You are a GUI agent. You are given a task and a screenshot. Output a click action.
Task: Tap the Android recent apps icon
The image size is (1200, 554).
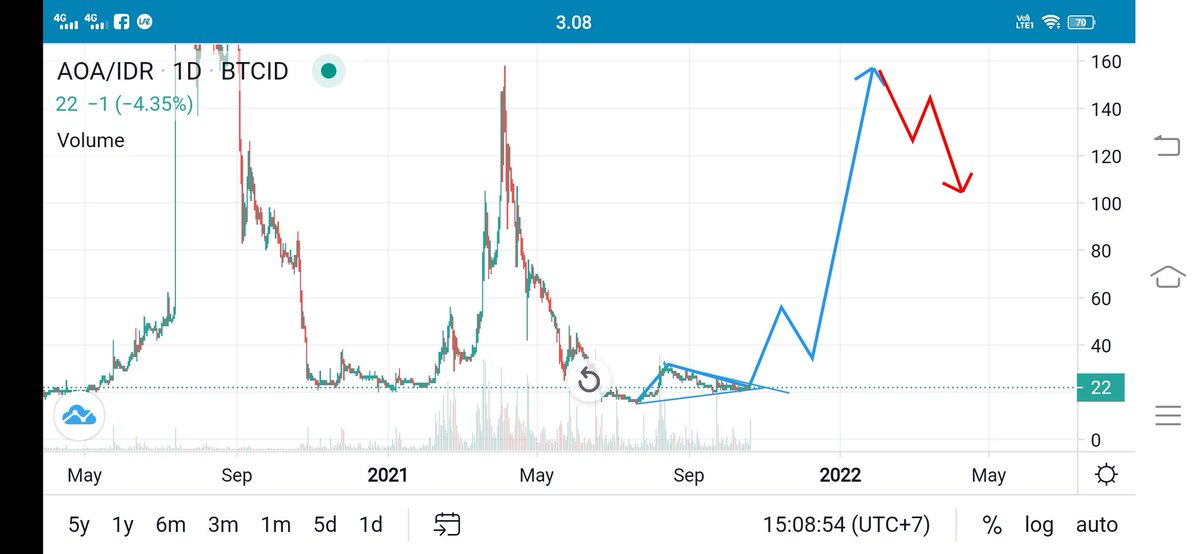[x=1167, y=415]
